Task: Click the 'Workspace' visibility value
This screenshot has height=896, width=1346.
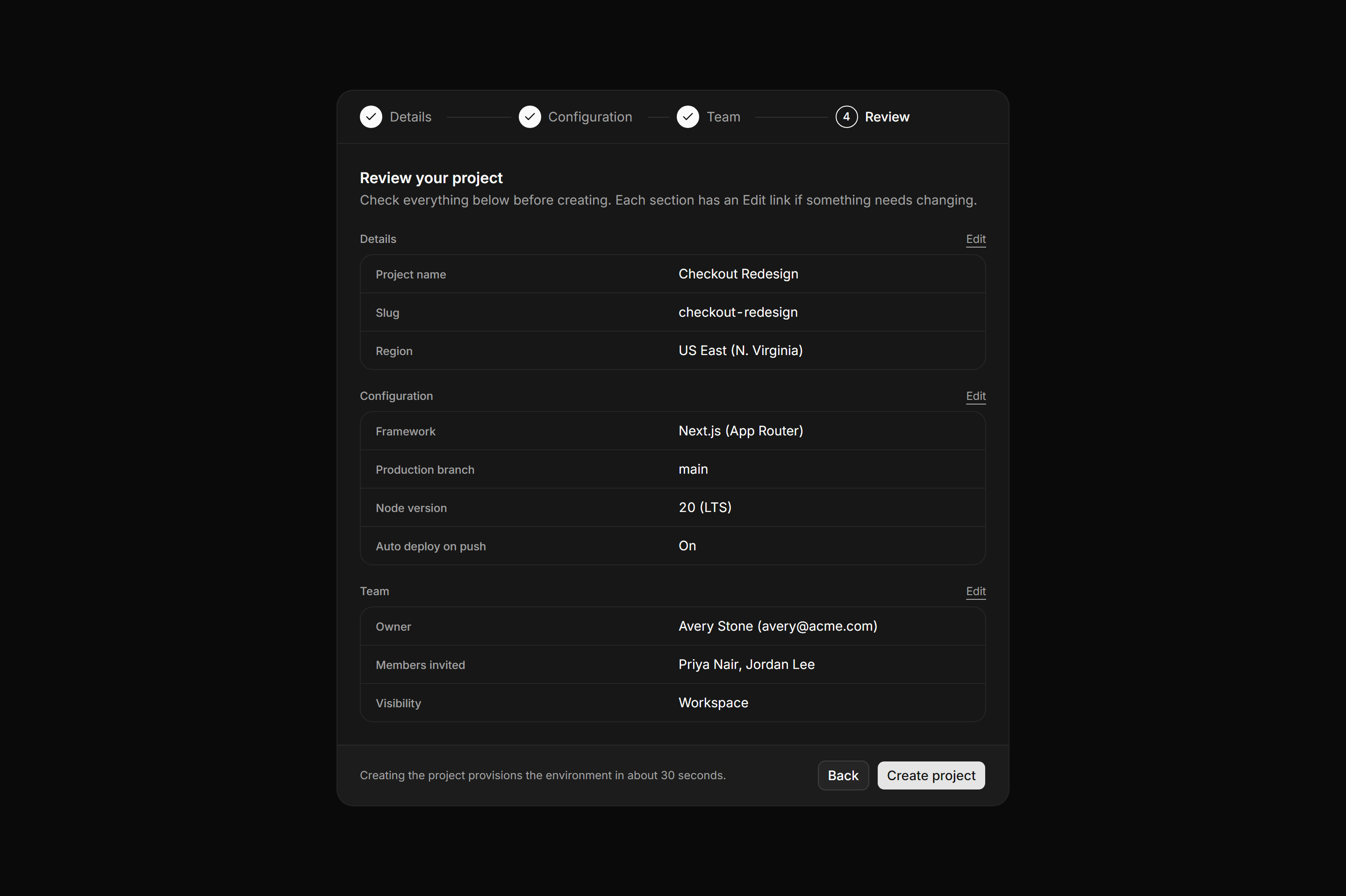Action: 713,704
